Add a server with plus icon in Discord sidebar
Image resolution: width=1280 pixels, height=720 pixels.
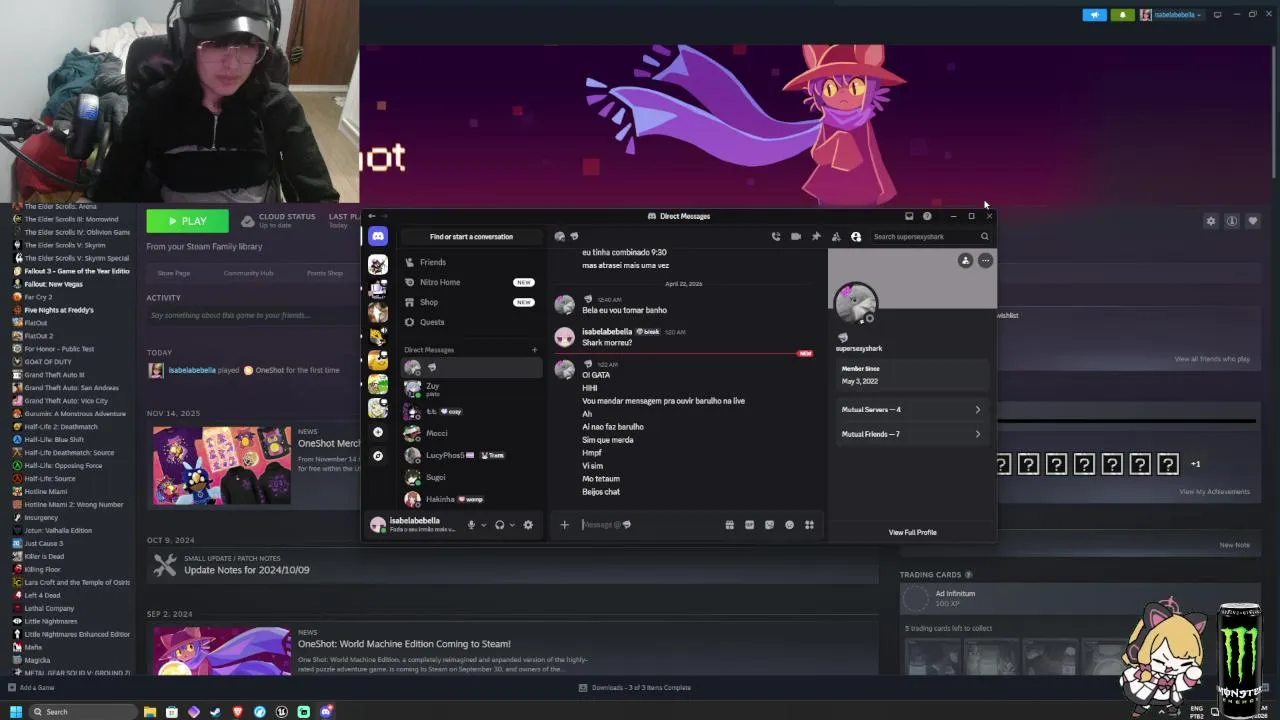[x=378, y=432]
